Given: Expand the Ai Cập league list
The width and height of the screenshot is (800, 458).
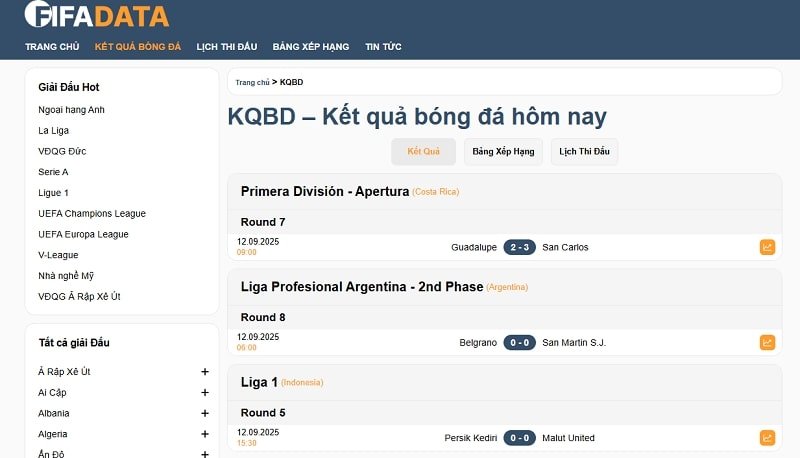Looking at the screenshot, I should pyautogui.click(x=204, y=393).
